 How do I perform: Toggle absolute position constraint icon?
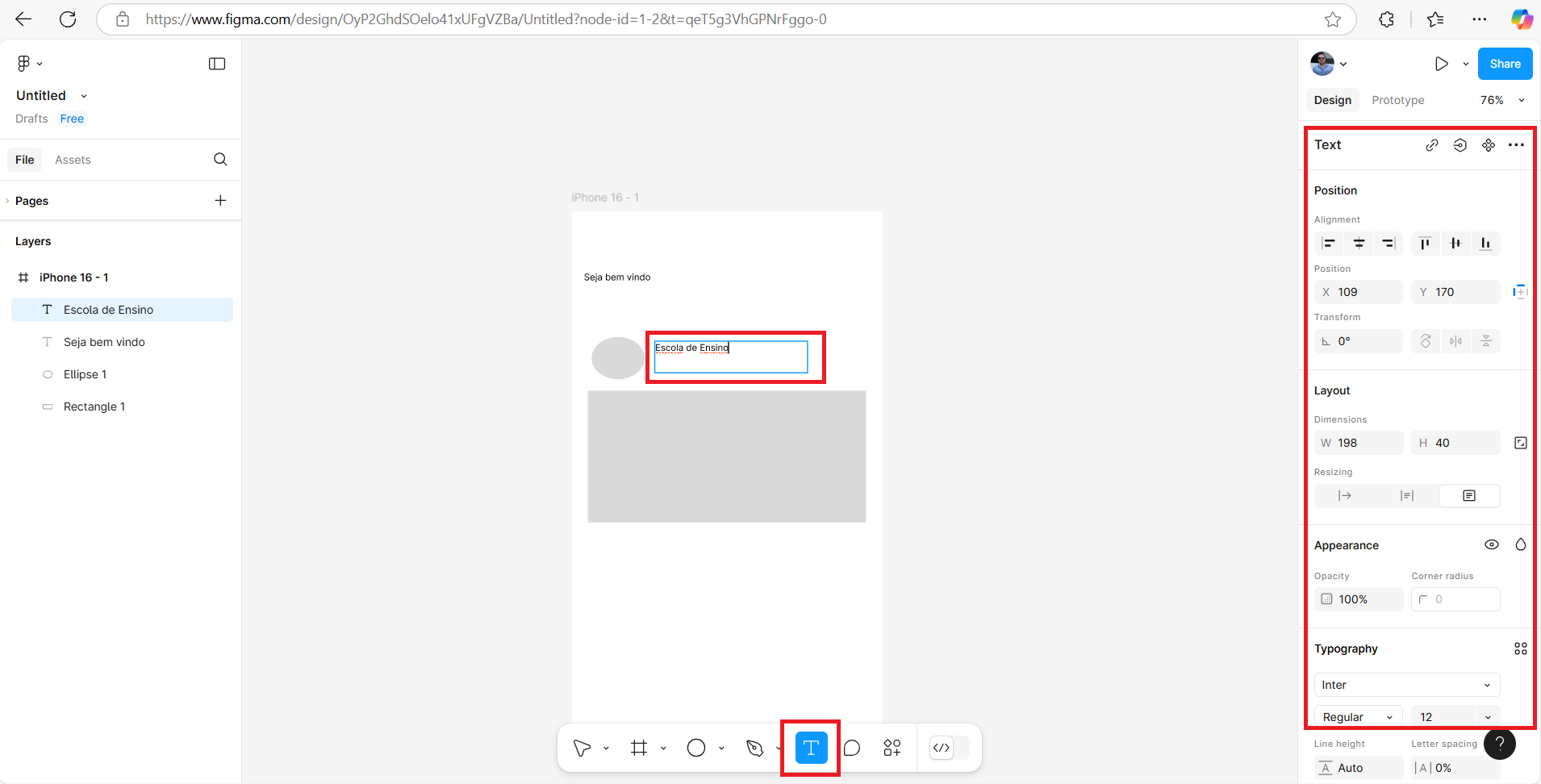(x=1520, y=292)
